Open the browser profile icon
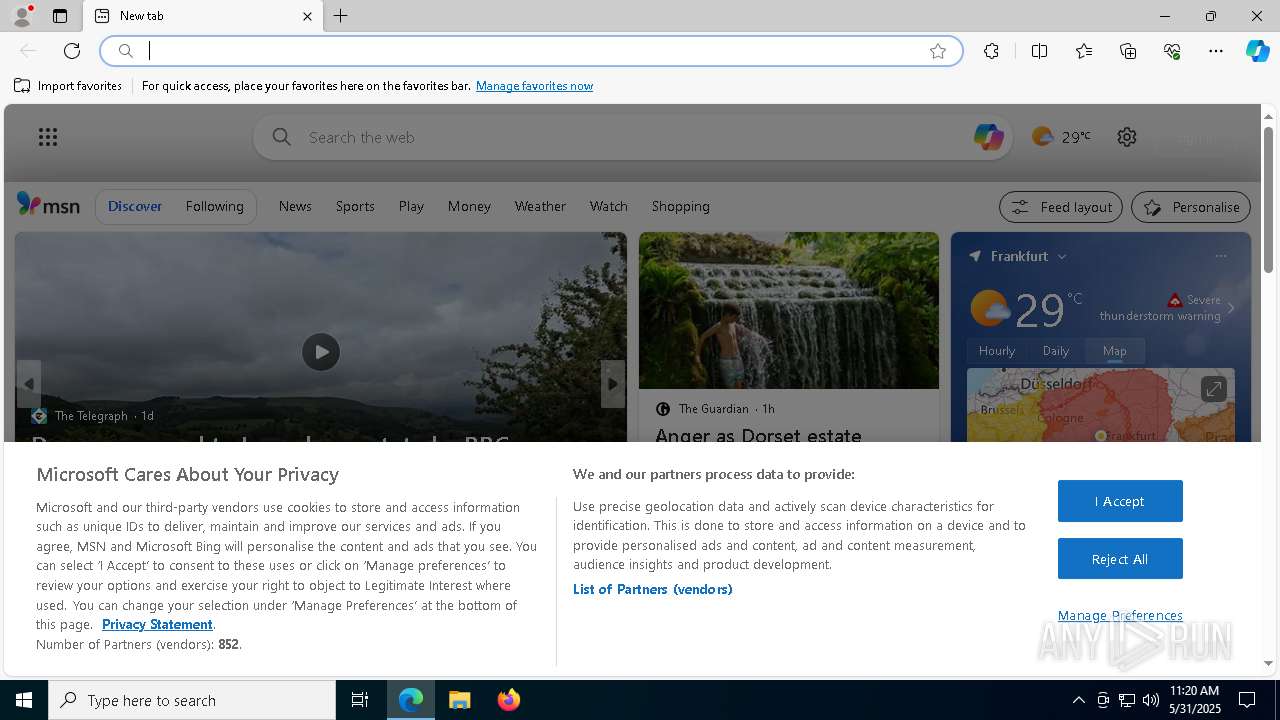1280x720 pixels. coord(22,16)
